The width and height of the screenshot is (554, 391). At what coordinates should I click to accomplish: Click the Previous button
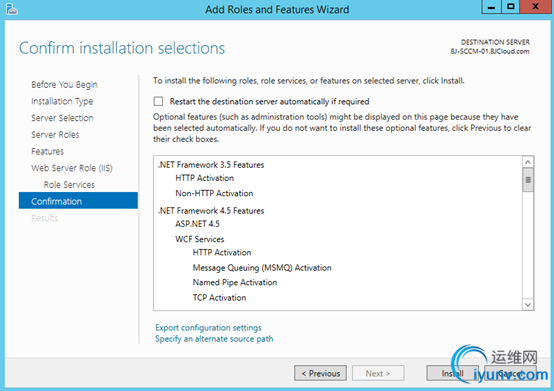click(320, 373)
